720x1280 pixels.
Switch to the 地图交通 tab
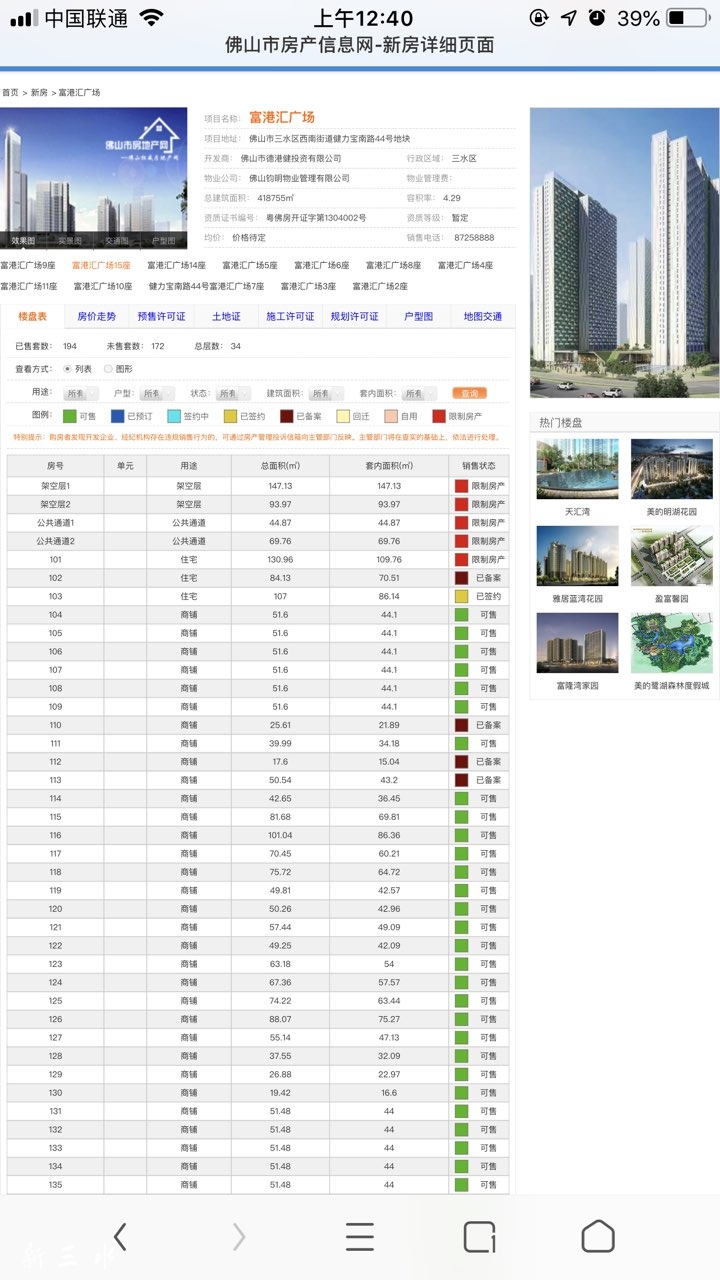coord(483,316)
